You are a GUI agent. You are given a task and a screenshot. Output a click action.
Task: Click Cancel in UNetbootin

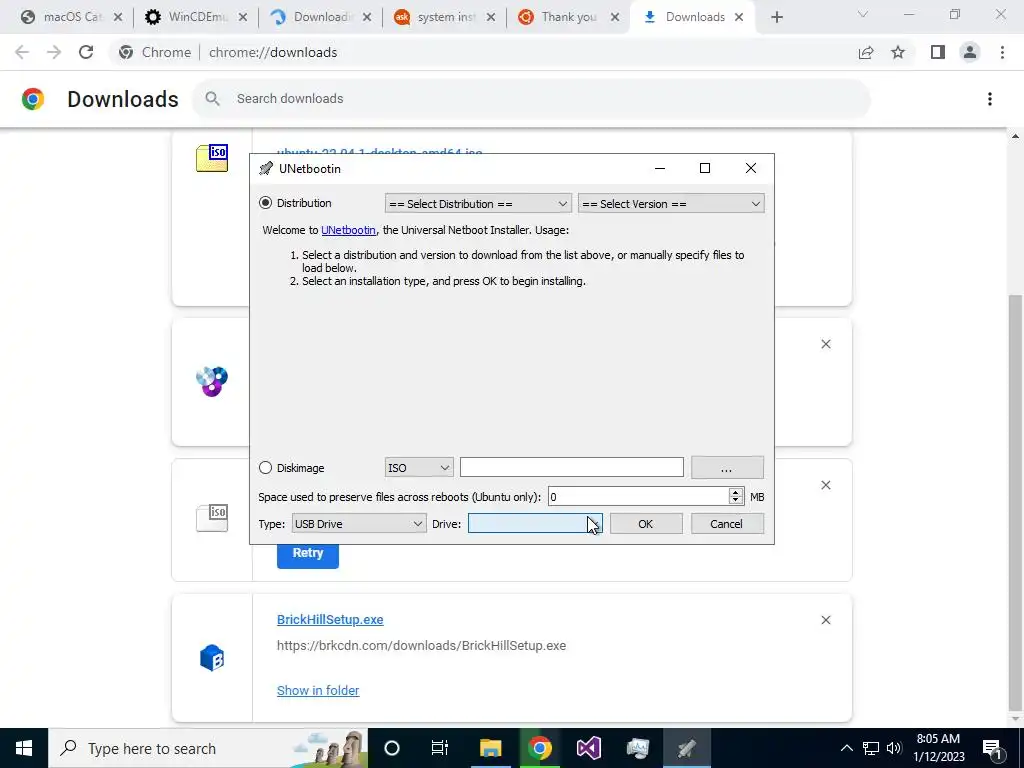(x=727, y=524)
